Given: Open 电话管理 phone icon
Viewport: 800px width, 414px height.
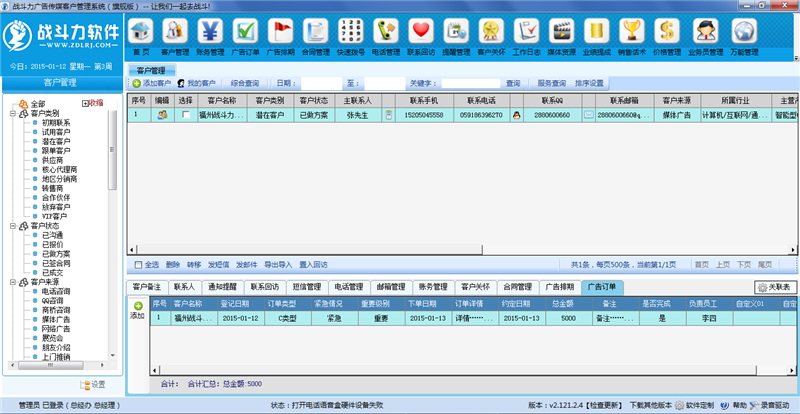Looking at the screenshot, I should click(x=386, y=31).
